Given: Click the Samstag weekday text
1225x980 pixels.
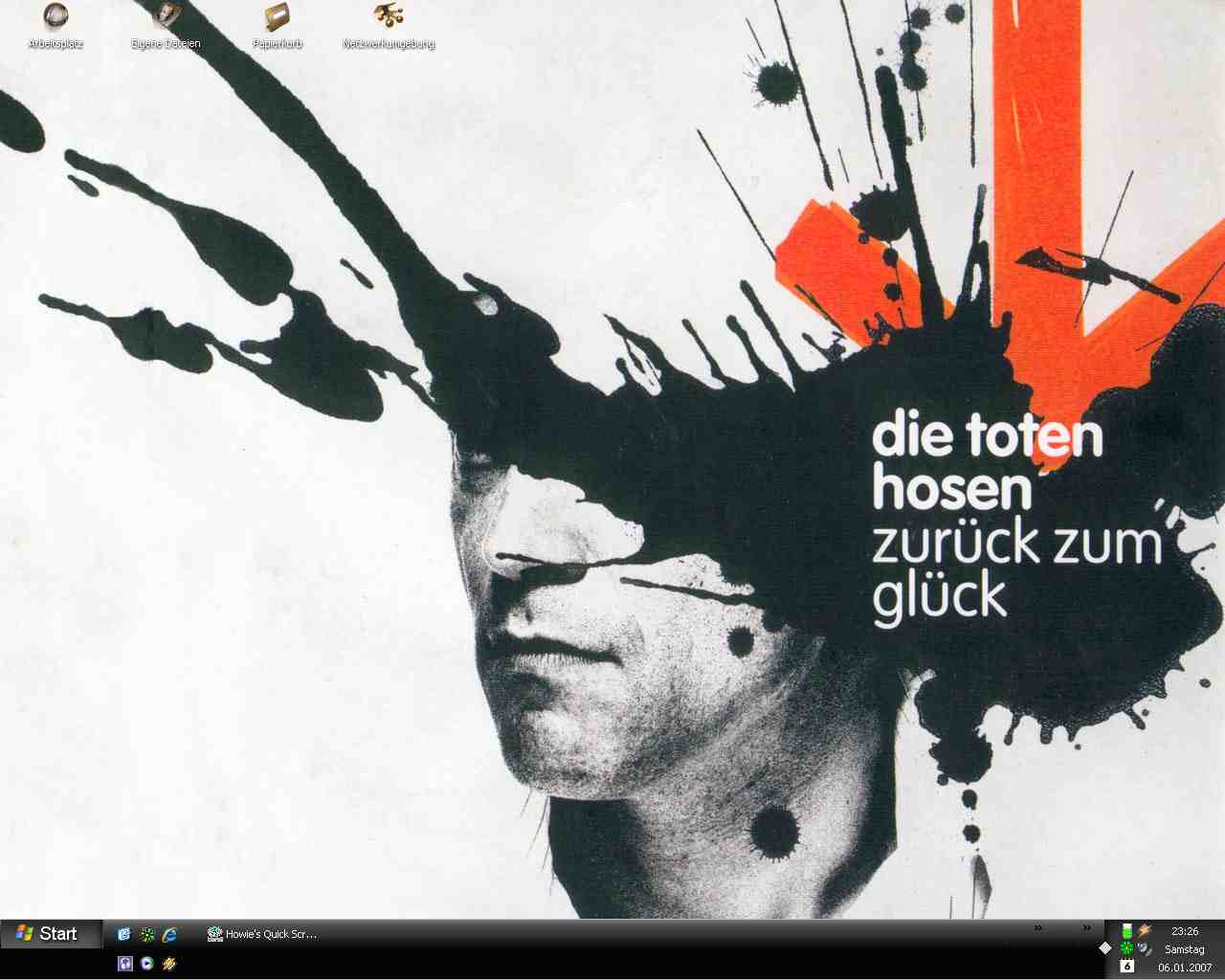Looking at the screenshot, I should pos(1185,949).
